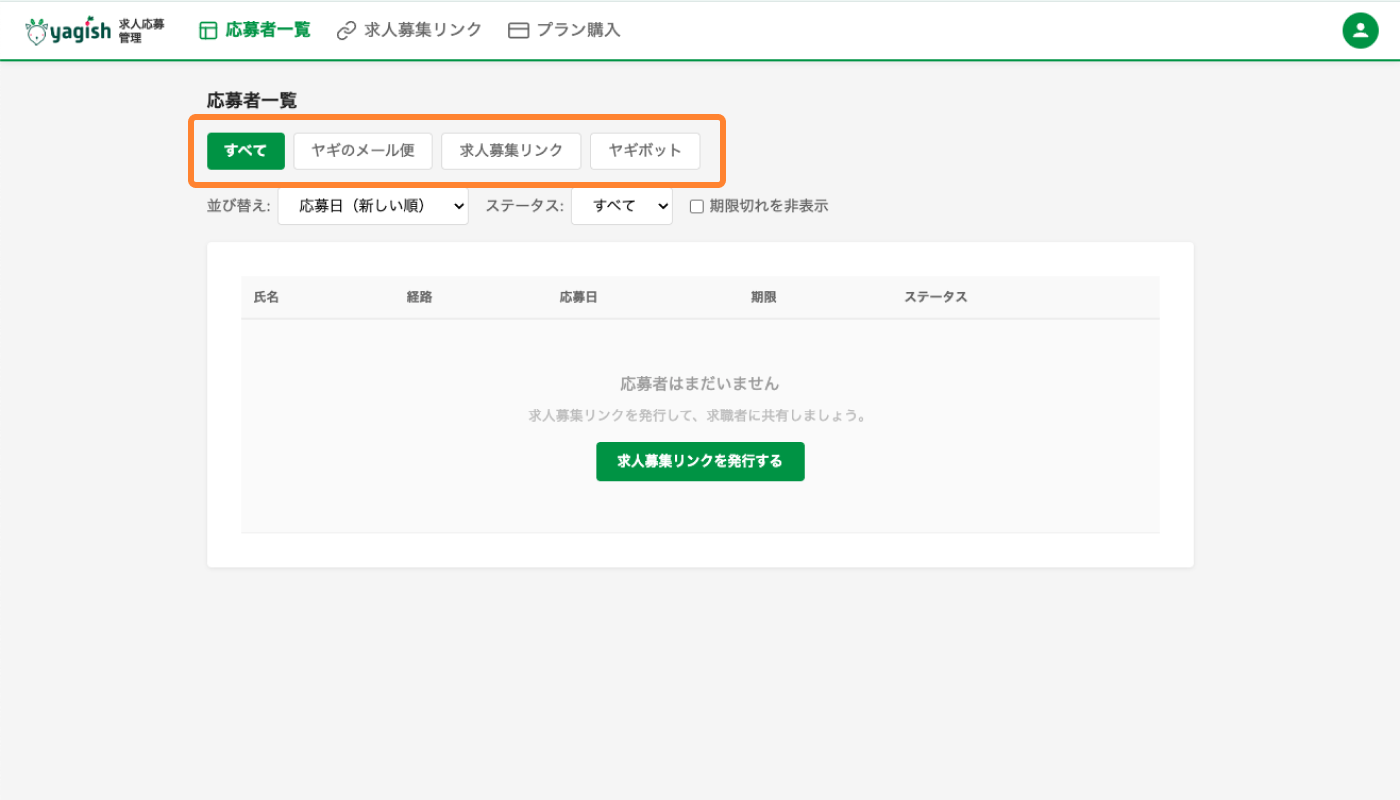This screenshot has height=800, width=1400.
Task: Open the プラン購入 navigation page
Action: 564,30
